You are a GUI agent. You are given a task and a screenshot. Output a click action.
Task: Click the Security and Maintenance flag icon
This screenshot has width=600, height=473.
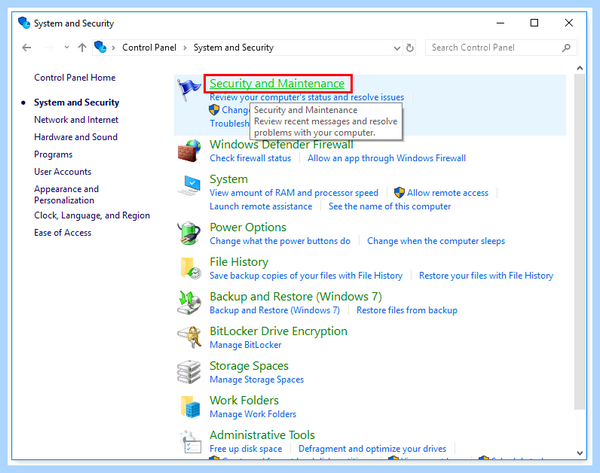pos(189,88)
